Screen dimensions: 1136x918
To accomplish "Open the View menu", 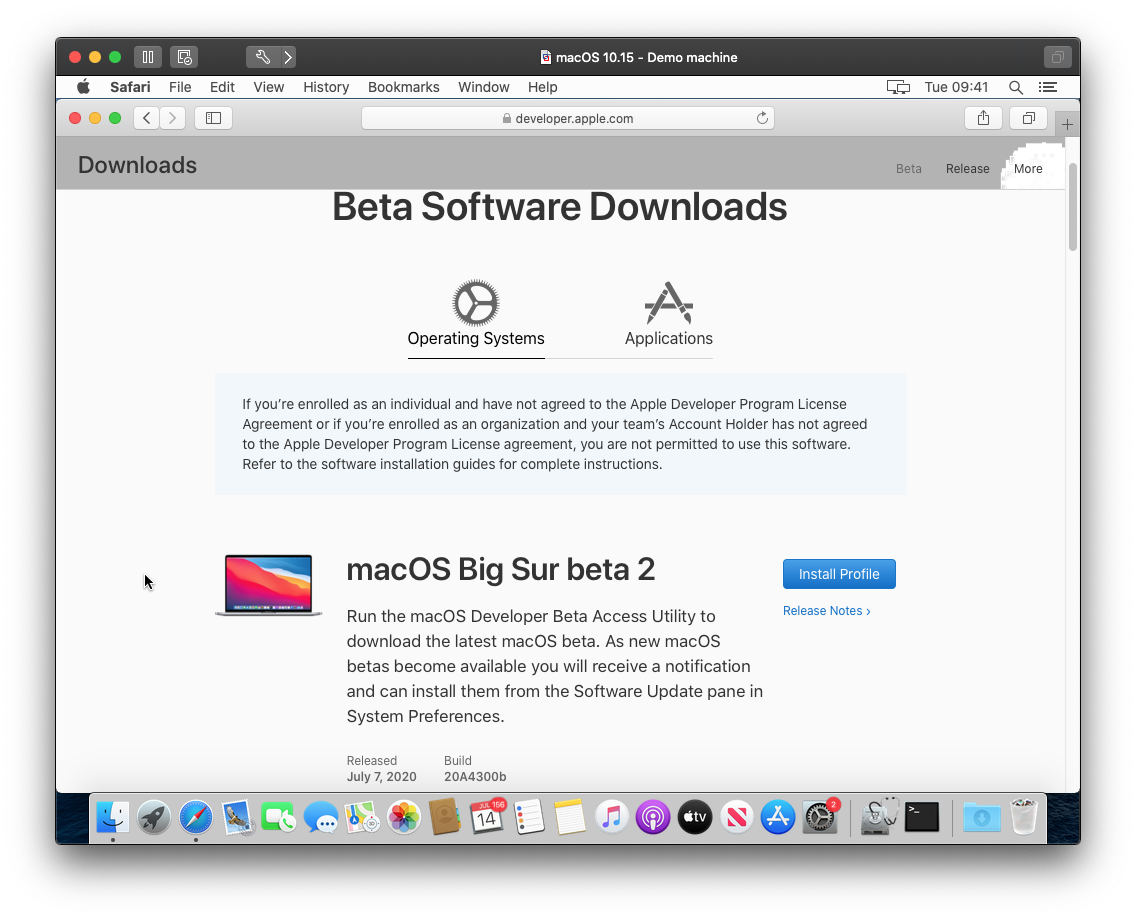I will click(269, 87).
